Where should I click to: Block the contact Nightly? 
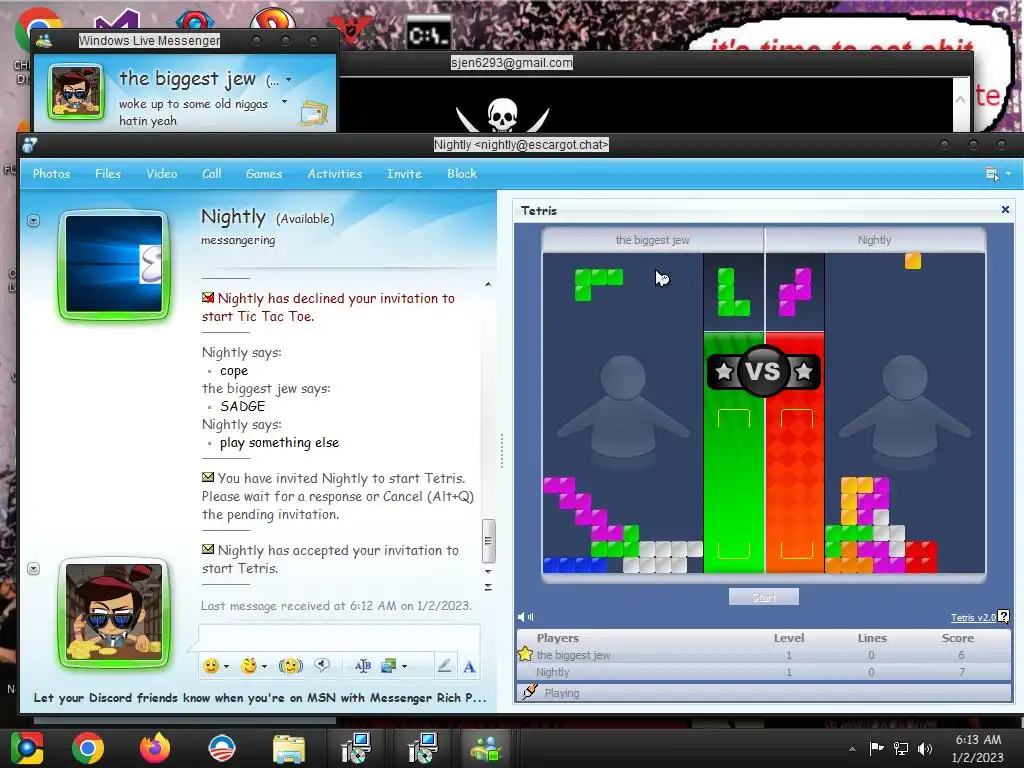(462, 174)
